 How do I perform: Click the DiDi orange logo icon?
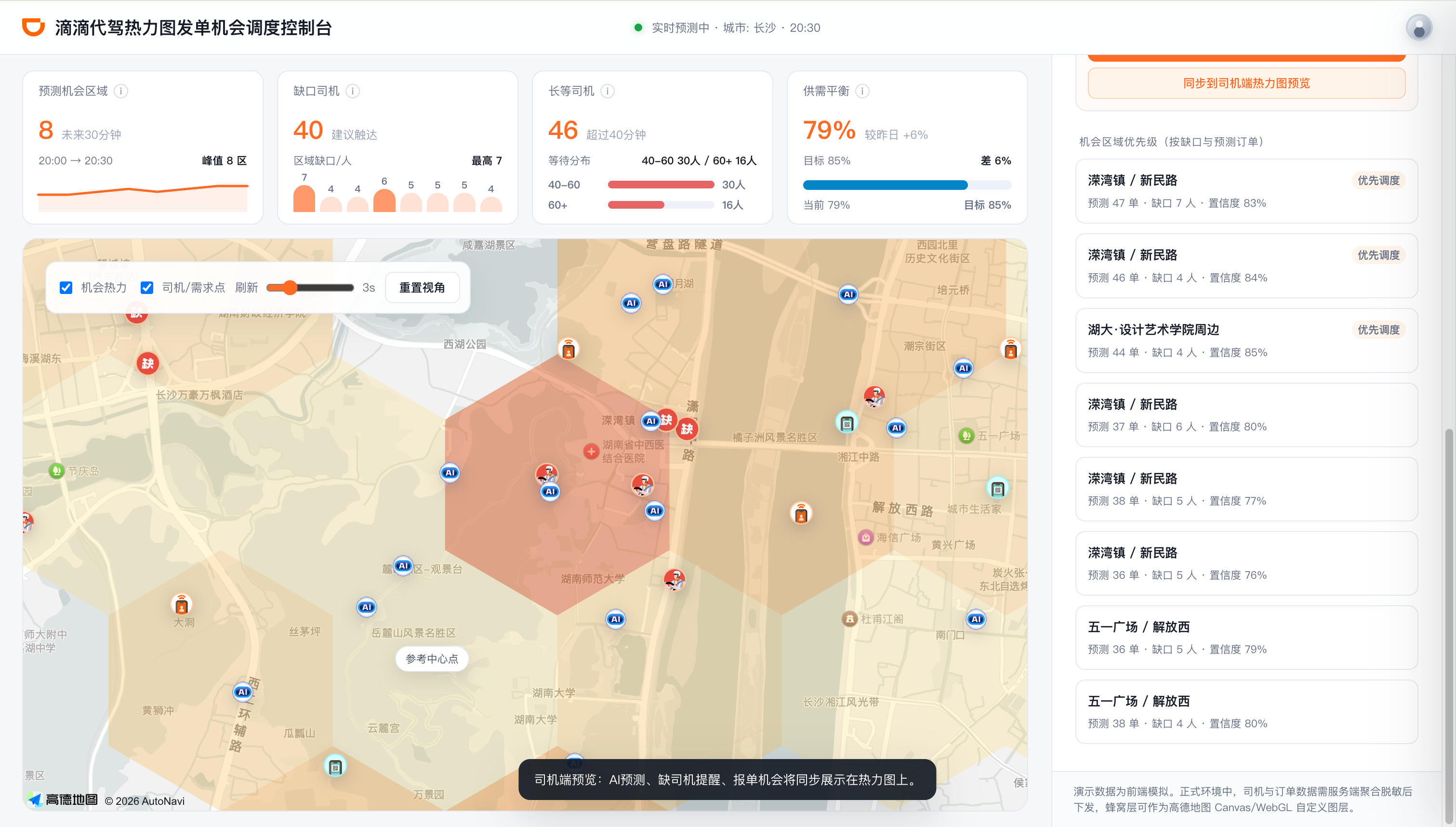34,27
